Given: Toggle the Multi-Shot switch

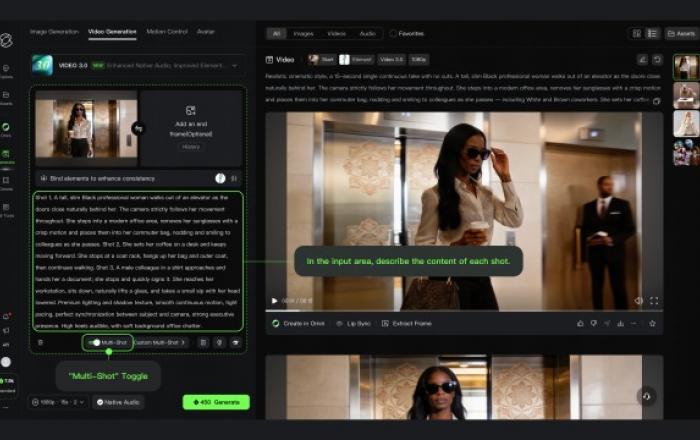Looking at the screenshot, I should point(95,342).
